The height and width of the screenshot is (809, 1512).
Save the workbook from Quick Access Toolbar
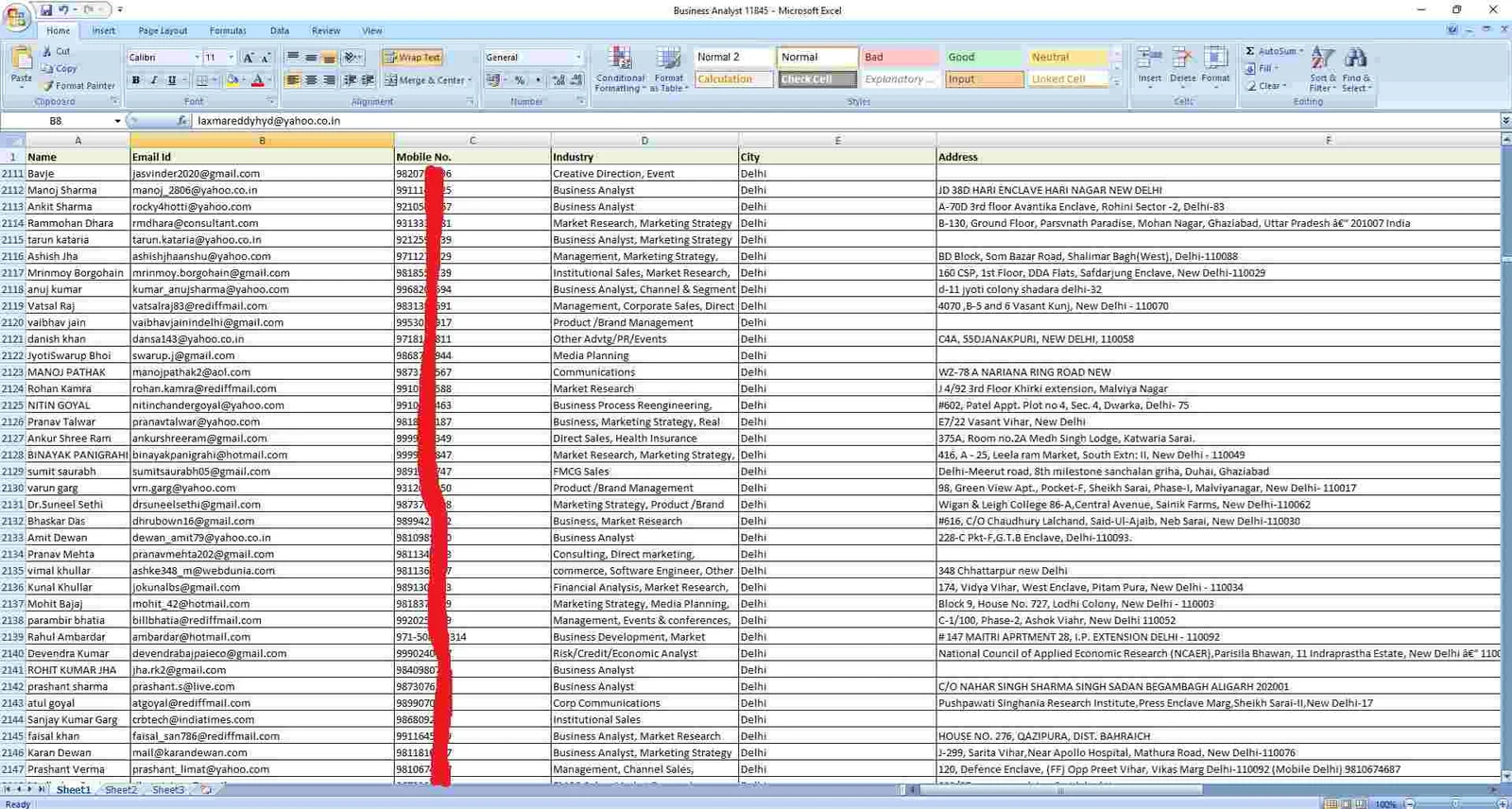(x=45, y=9)
